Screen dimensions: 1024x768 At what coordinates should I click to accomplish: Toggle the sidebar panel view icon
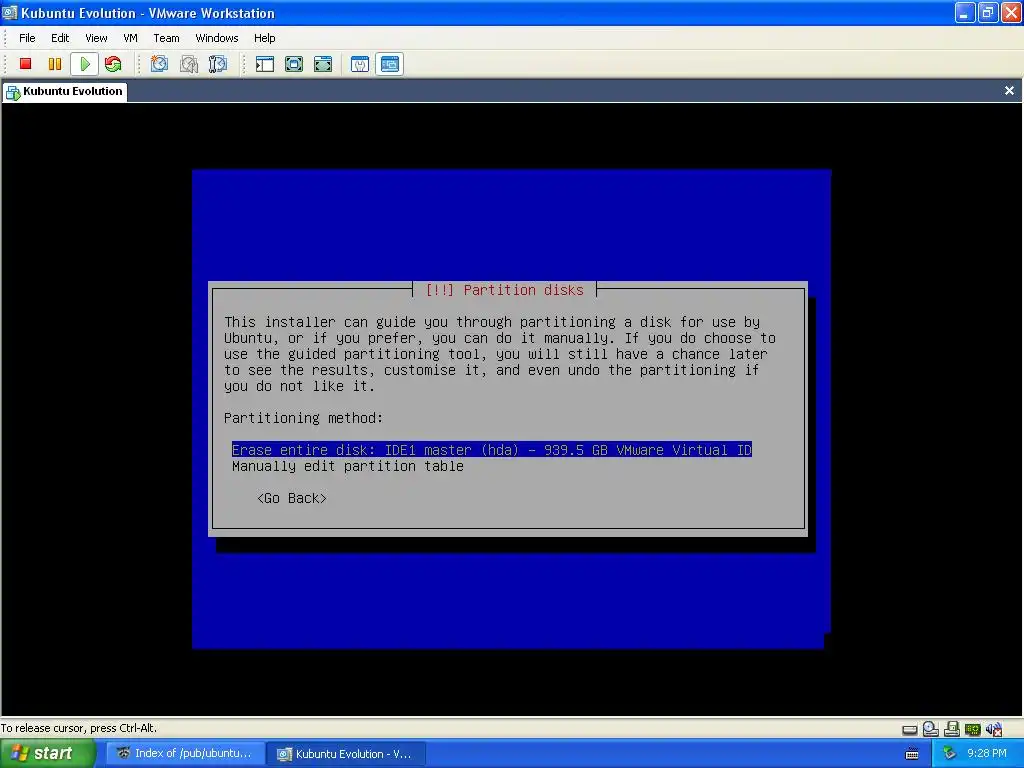(264, 64)
